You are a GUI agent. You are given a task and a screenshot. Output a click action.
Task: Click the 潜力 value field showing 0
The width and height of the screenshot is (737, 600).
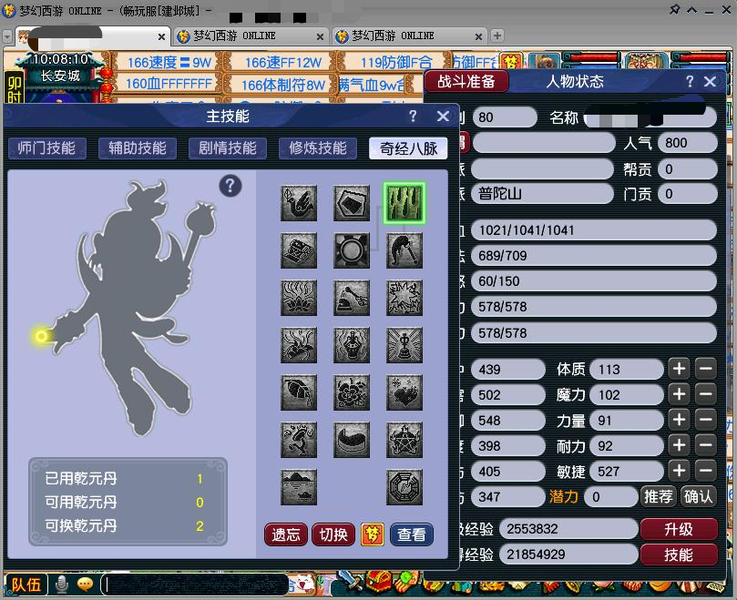coord(611,497)
